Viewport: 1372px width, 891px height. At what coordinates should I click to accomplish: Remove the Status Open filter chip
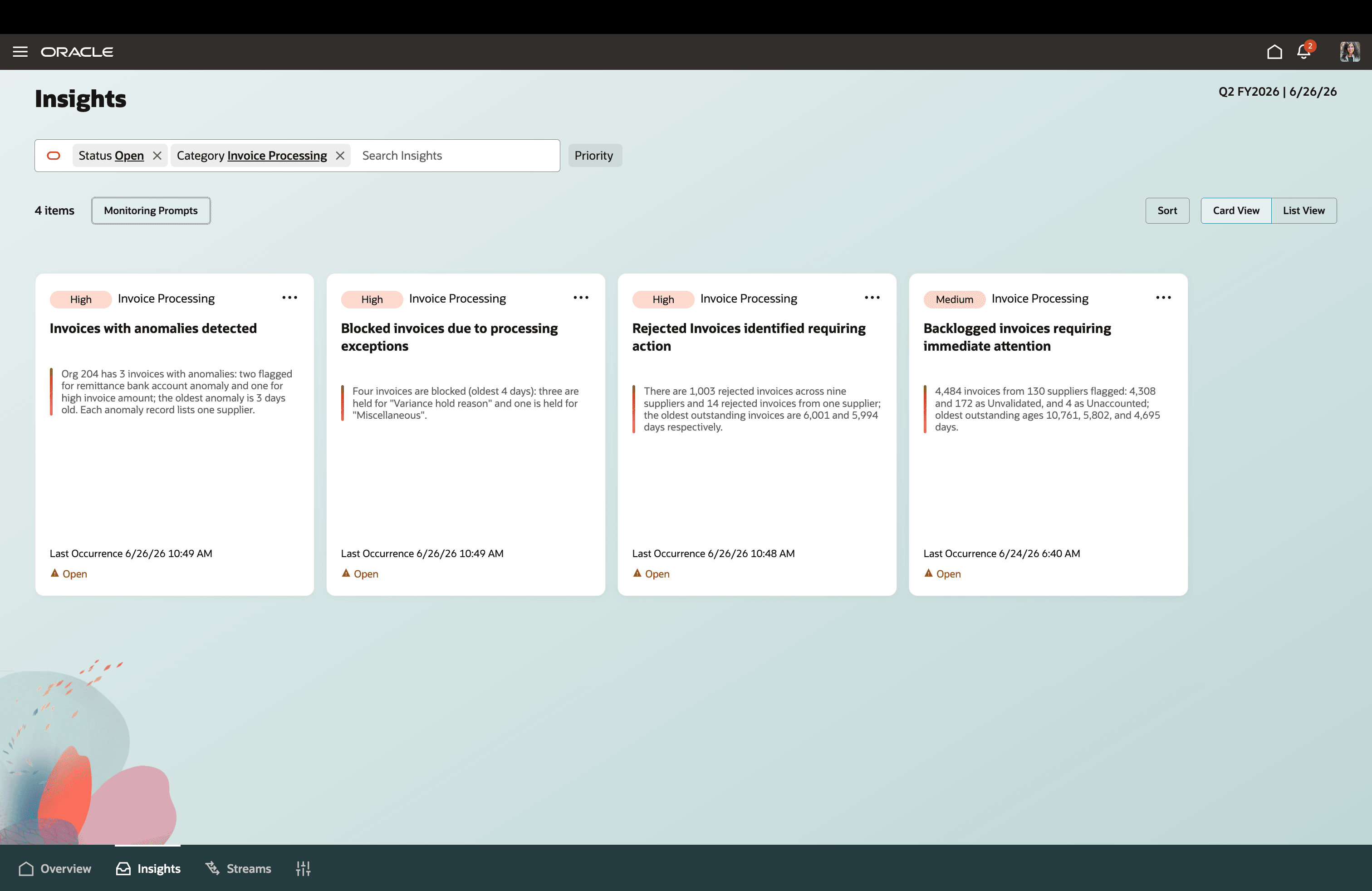[157, 156]
